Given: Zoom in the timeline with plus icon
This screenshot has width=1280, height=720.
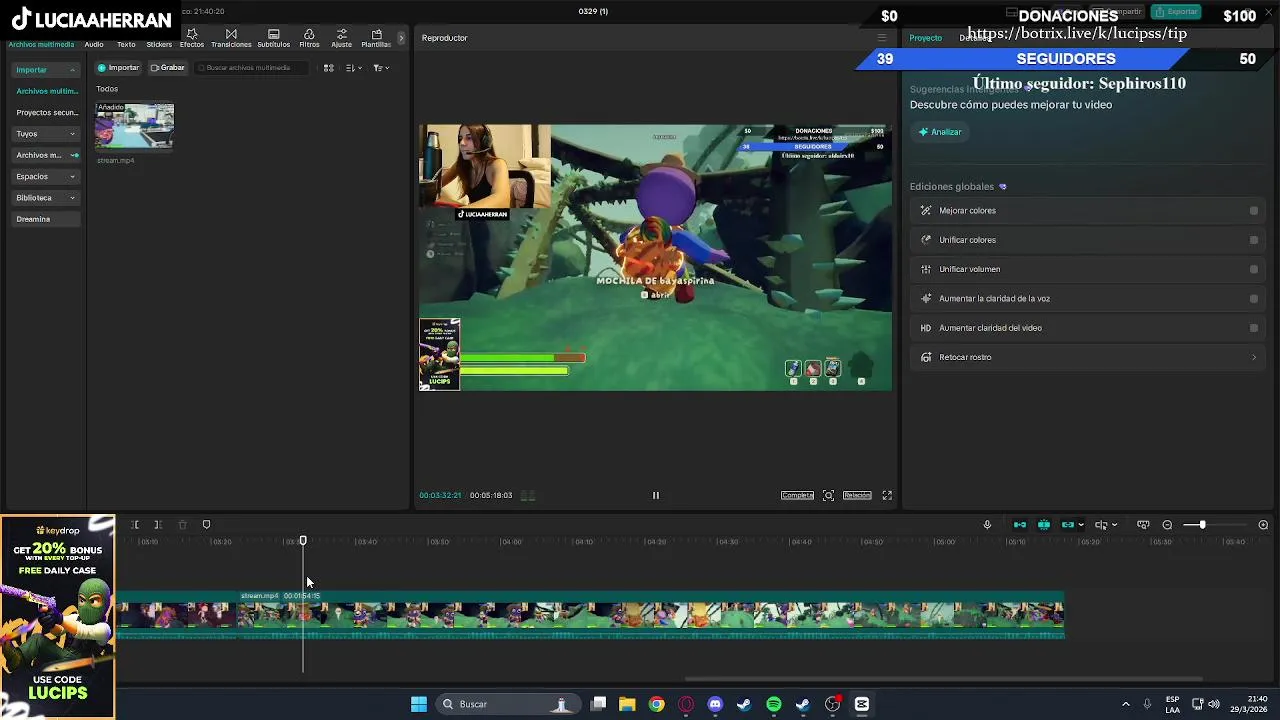Looking at the screenshot, I should click(1263, 525).
